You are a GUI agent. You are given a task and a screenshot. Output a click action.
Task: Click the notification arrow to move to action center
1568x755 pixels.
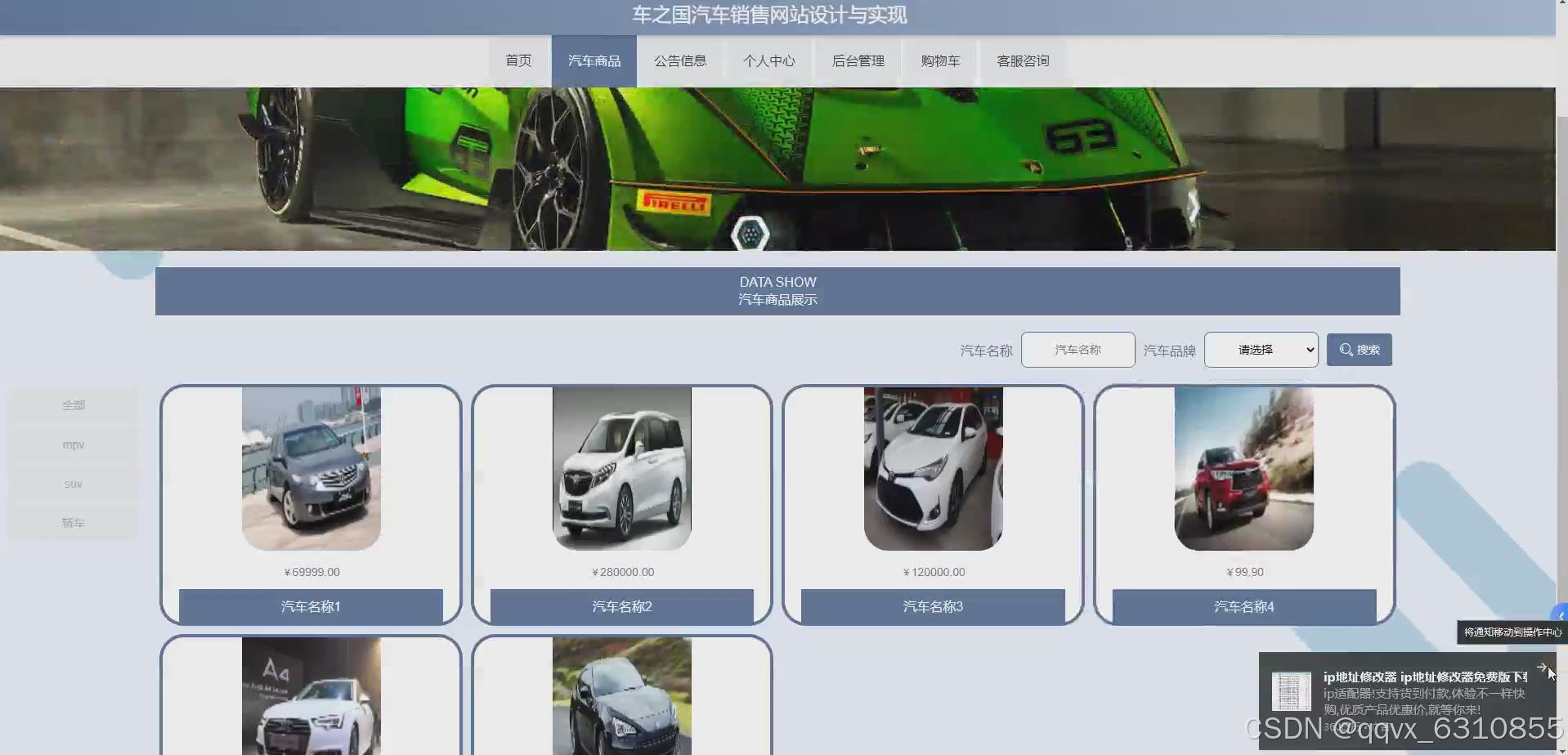point(1542,668)
